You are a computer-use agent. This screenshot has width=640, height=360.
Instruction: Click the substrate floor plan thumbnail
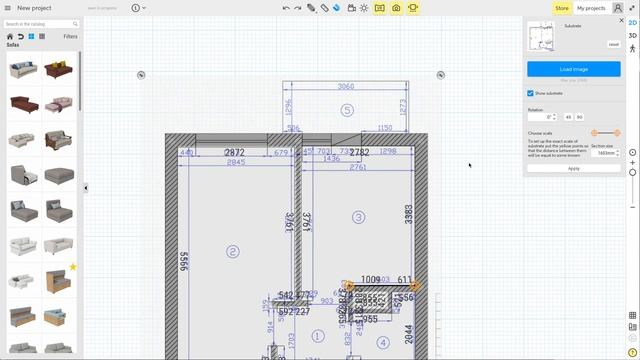point(541,36)
